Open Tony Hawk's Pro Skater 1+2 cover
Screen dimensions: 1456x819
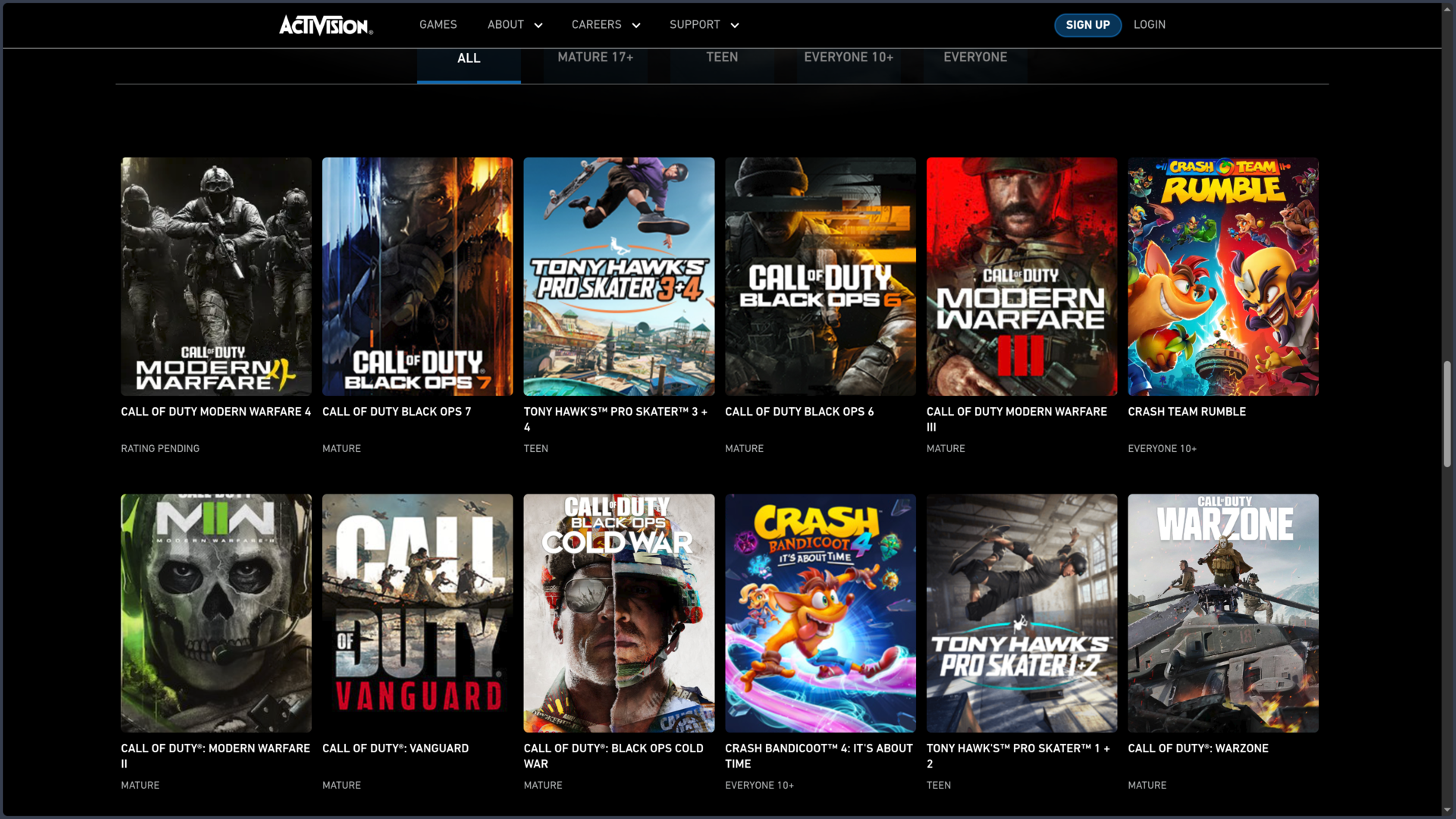click(x=1021, y=613)
